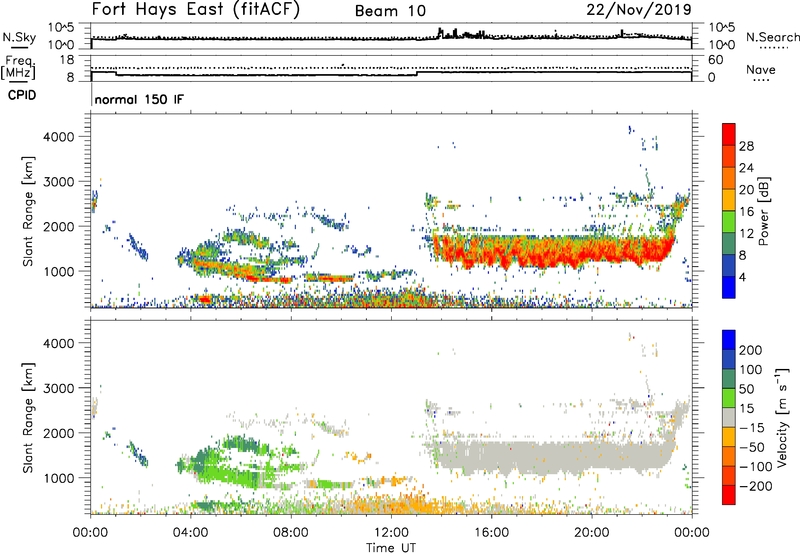The height and width of the screenshot is (554, 800).
Task: Click the '18' frequency axis label
Action: [x=67, y=60]
